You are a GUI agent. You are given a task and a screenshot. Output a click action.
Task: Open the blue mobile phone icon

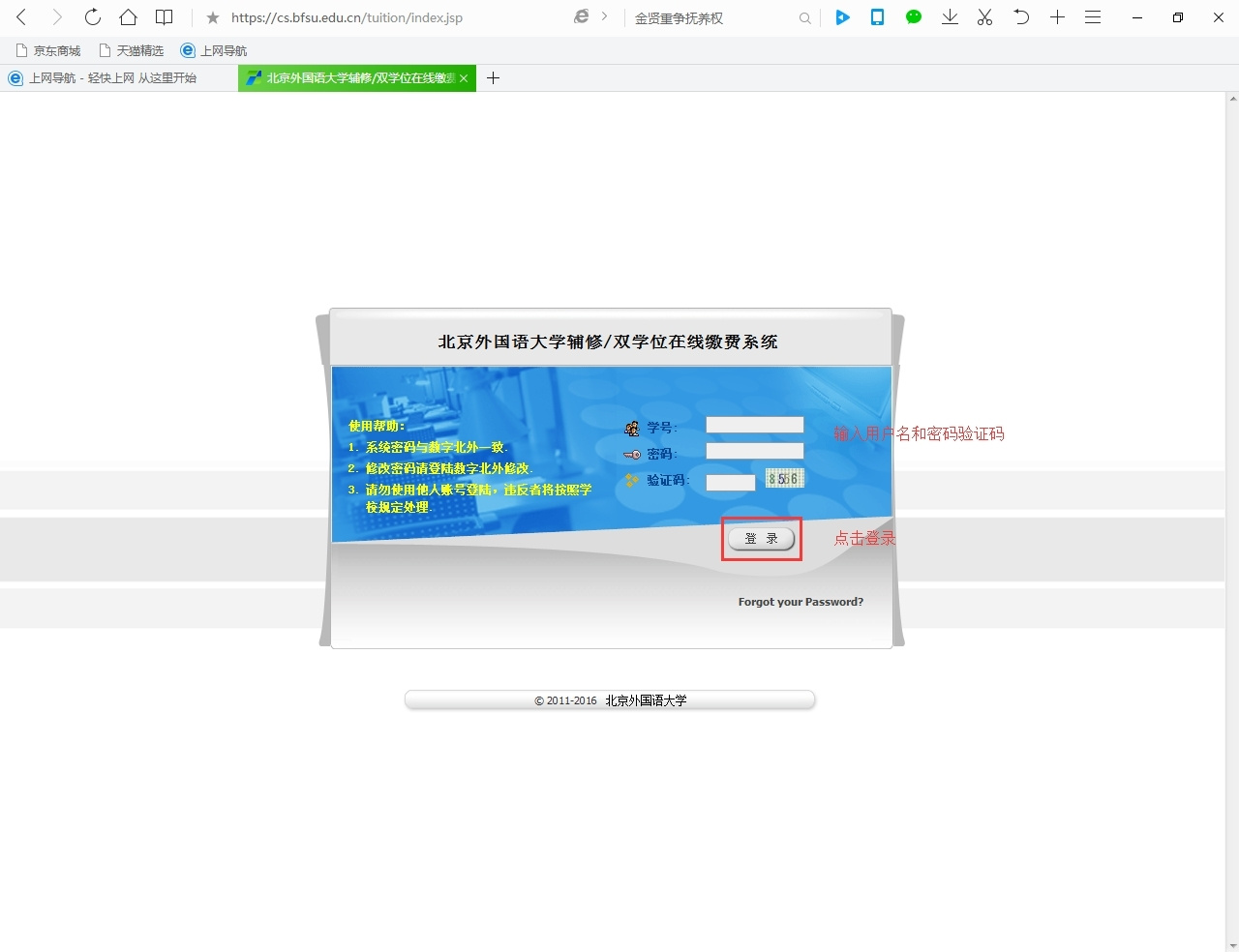click(877, 17)
